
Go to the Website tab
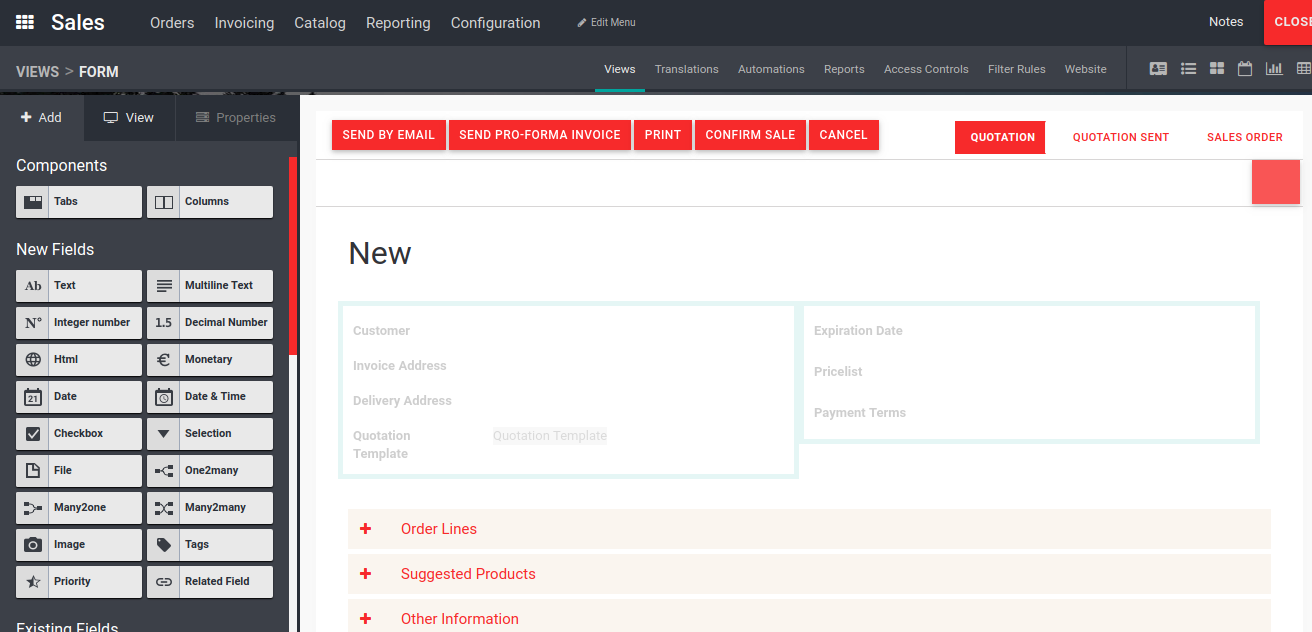[1085, 69]
